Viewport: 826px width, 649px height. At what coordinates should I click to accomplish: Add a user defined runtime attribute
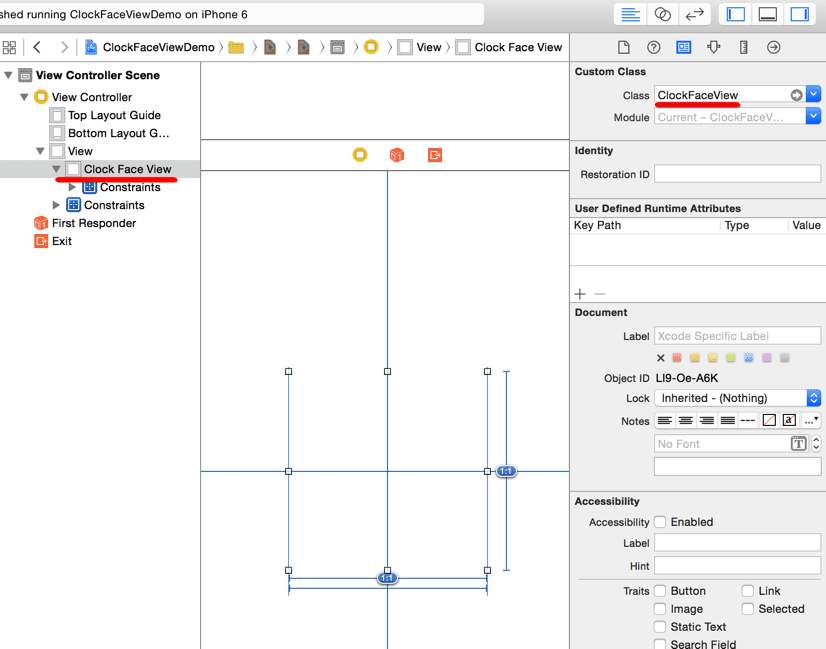coord(580,294)
